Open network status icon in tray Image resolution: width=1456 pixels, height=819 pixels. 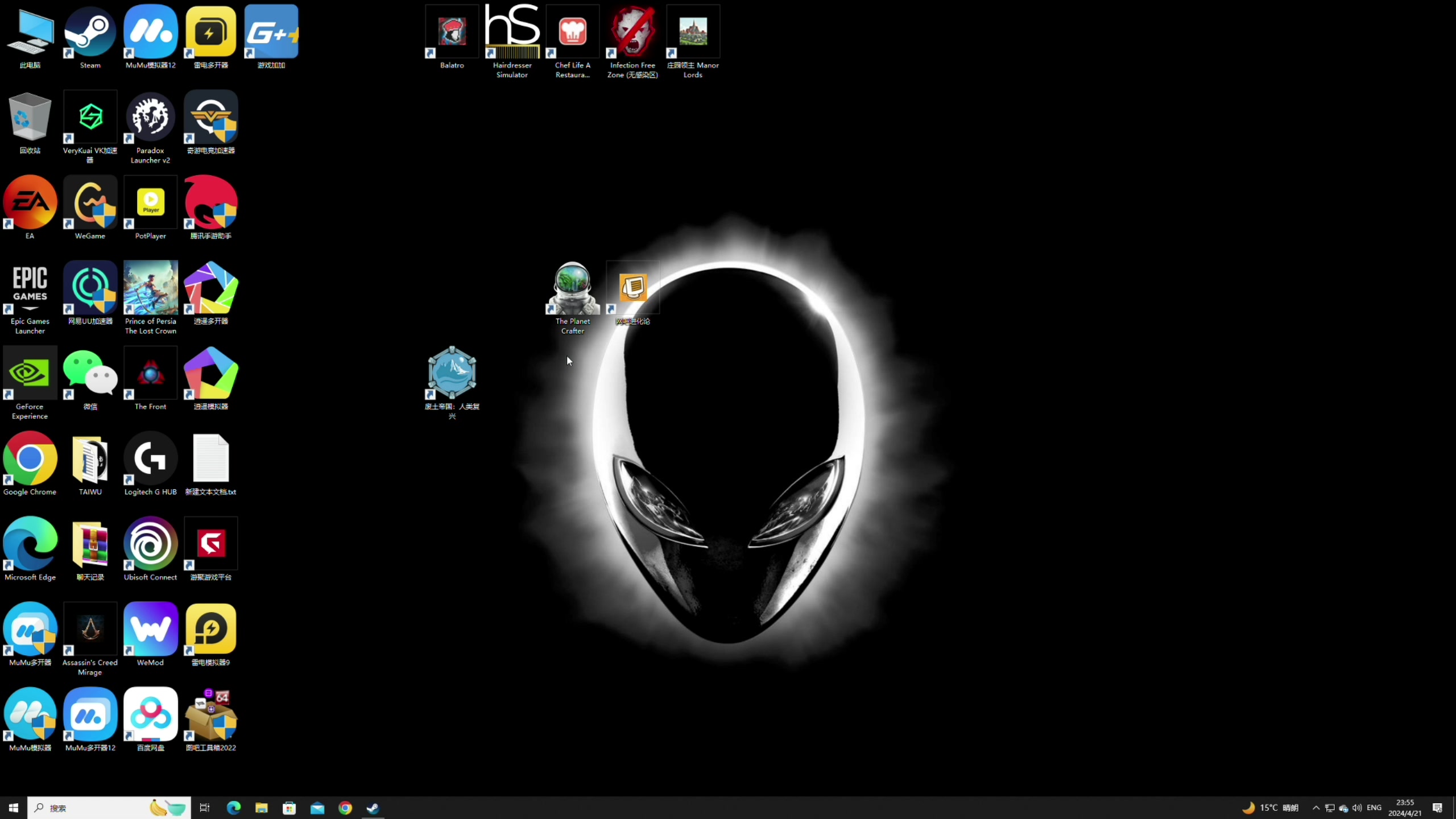pyautogui.click(x=1330, y=808)
